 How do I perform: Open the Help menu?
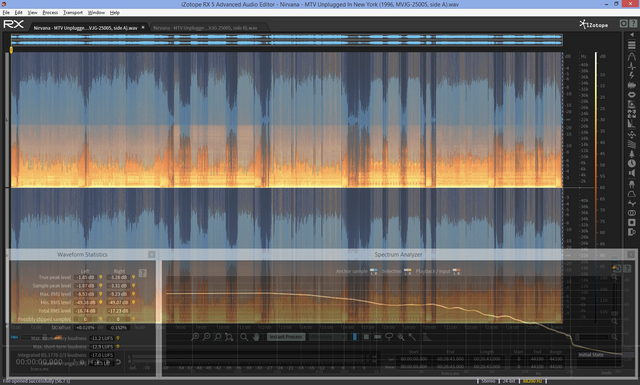115,13
